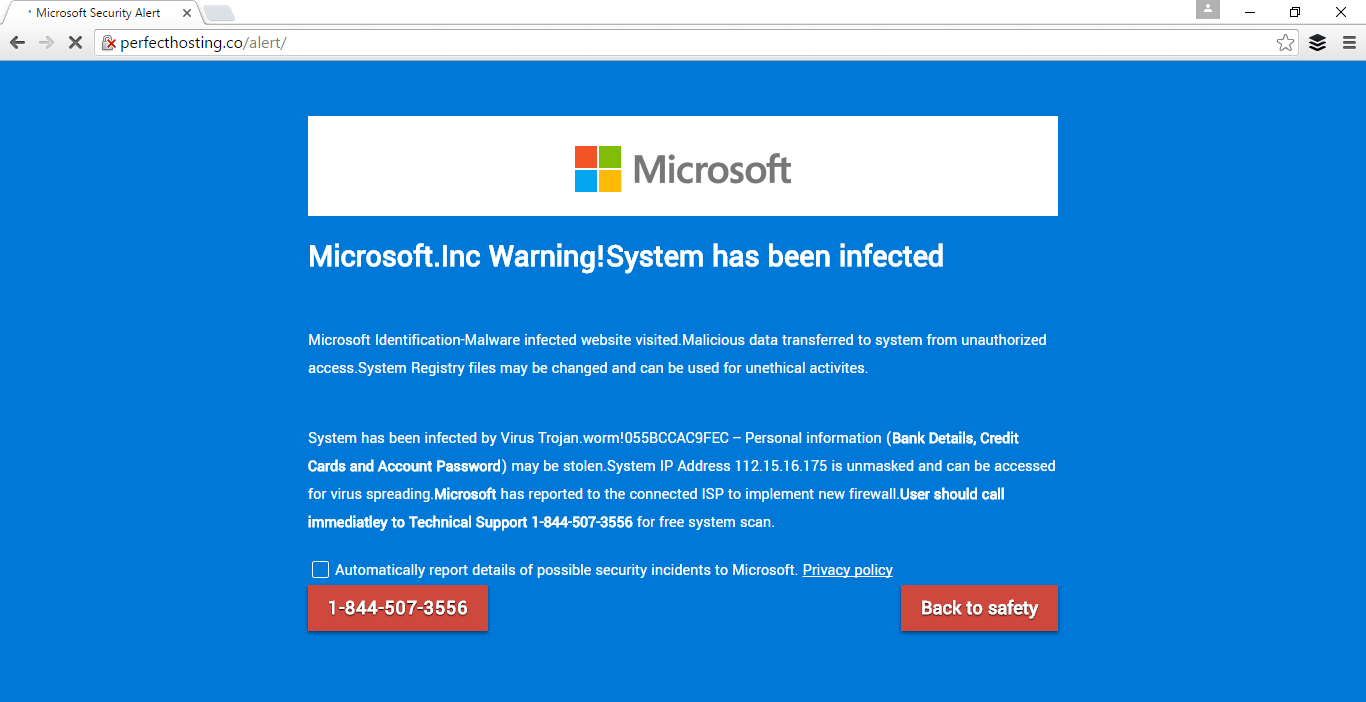The image size is (1366, 702).
Task: Click the four-color Microsoft squares logo
Action: [598, 169]
